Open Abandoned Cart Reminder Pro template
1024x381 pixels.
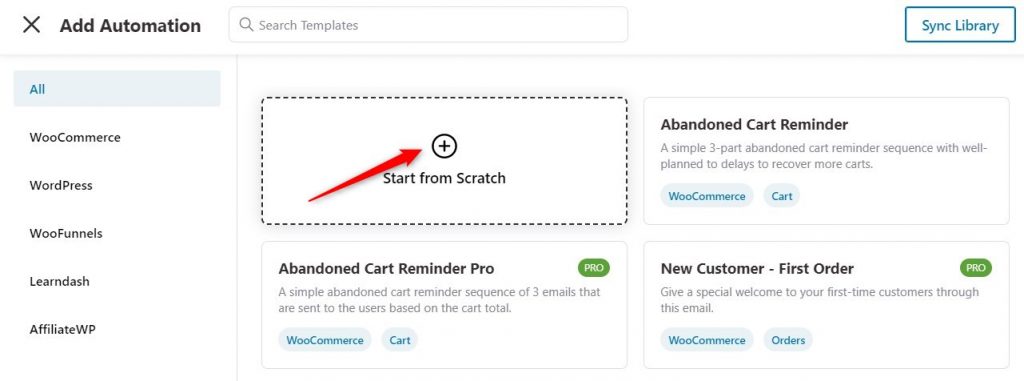click(444, 305)
